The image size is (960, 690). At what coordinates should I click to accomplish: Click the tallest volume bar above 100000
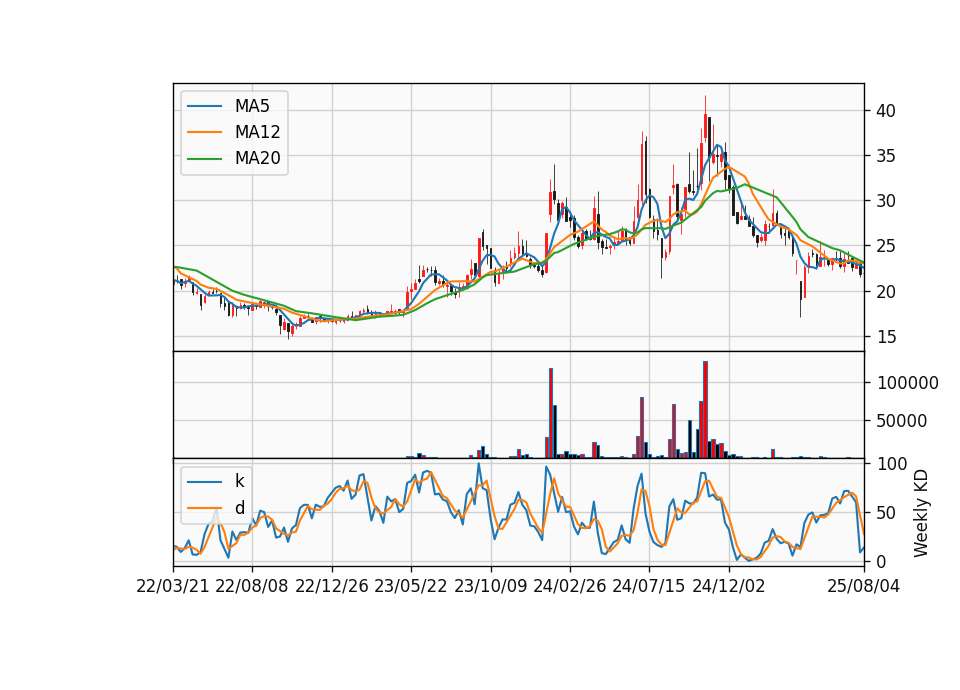[x=705, y=410]
